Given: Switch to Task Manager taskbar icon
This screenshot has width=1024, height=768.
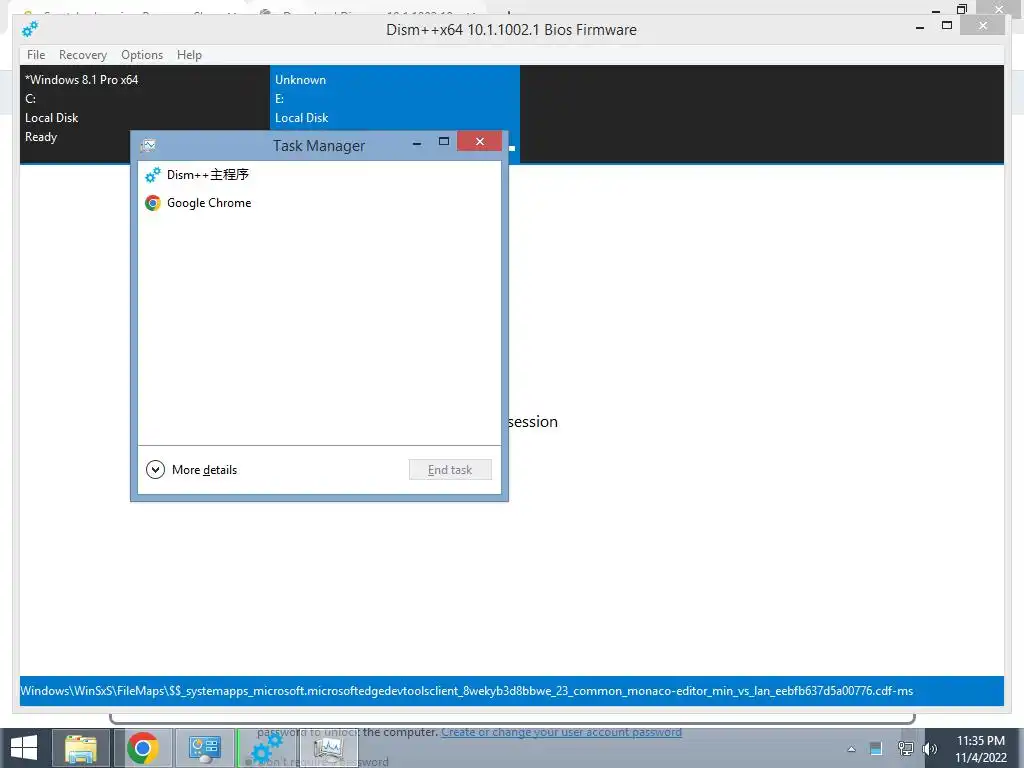Looking at the screenshot, I should 328,748.
